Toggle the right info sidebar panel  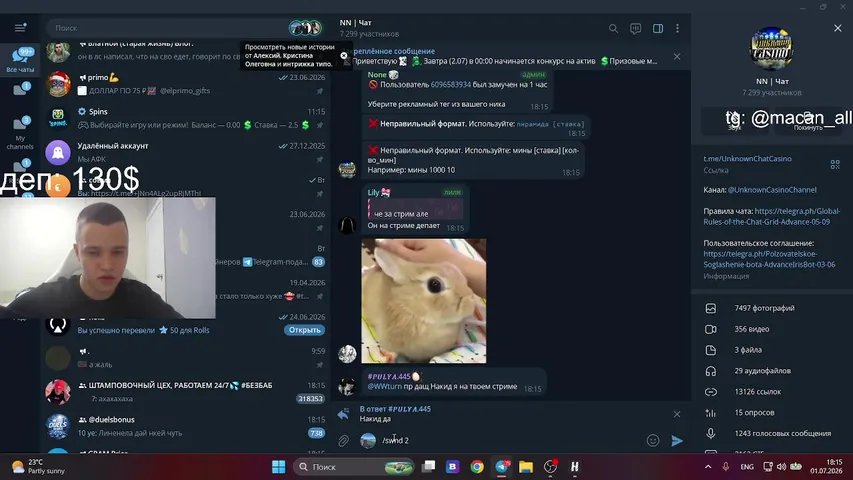[x=658, y=28]
